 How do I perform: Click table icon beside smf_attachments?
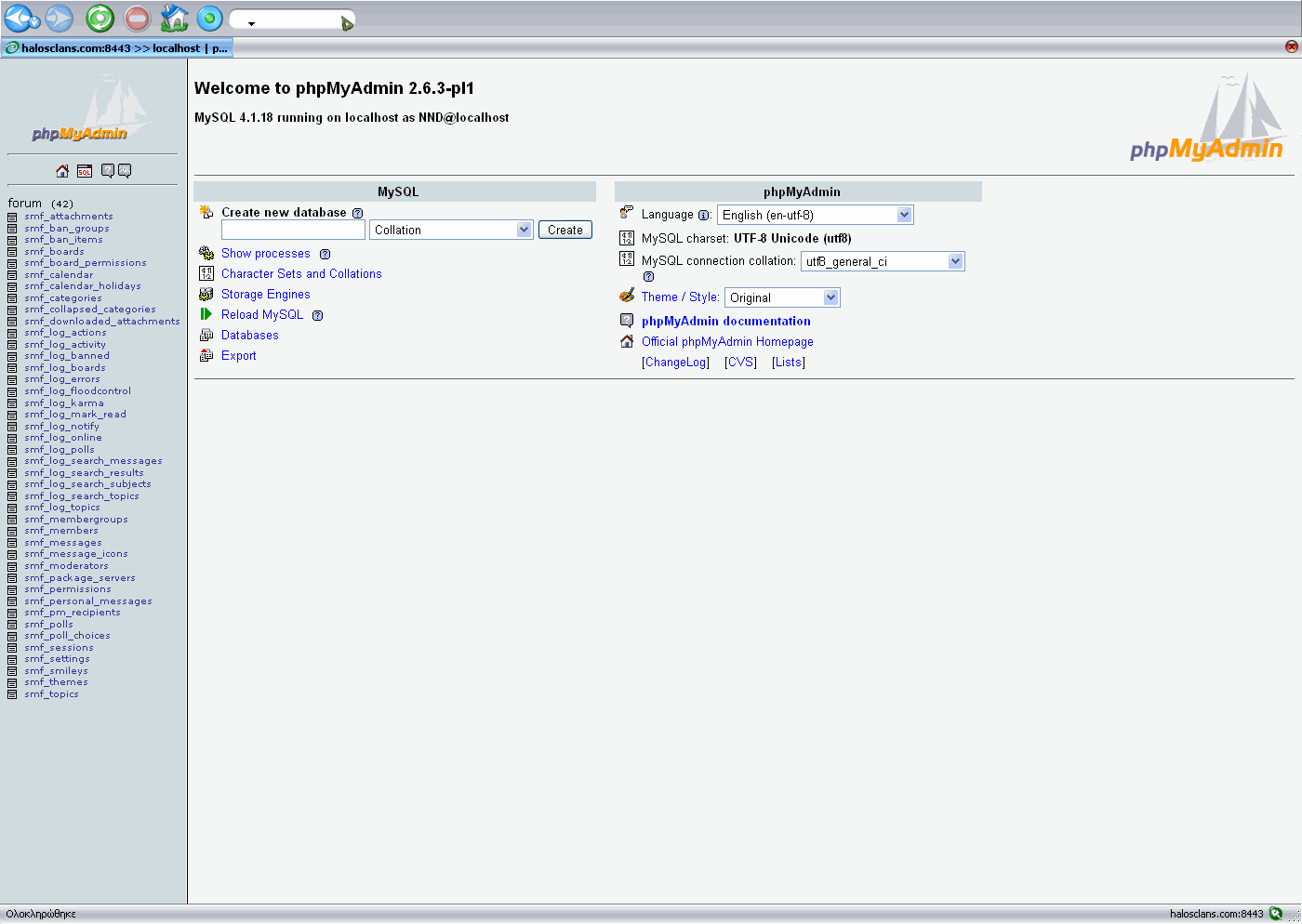[x=12, y=217]
